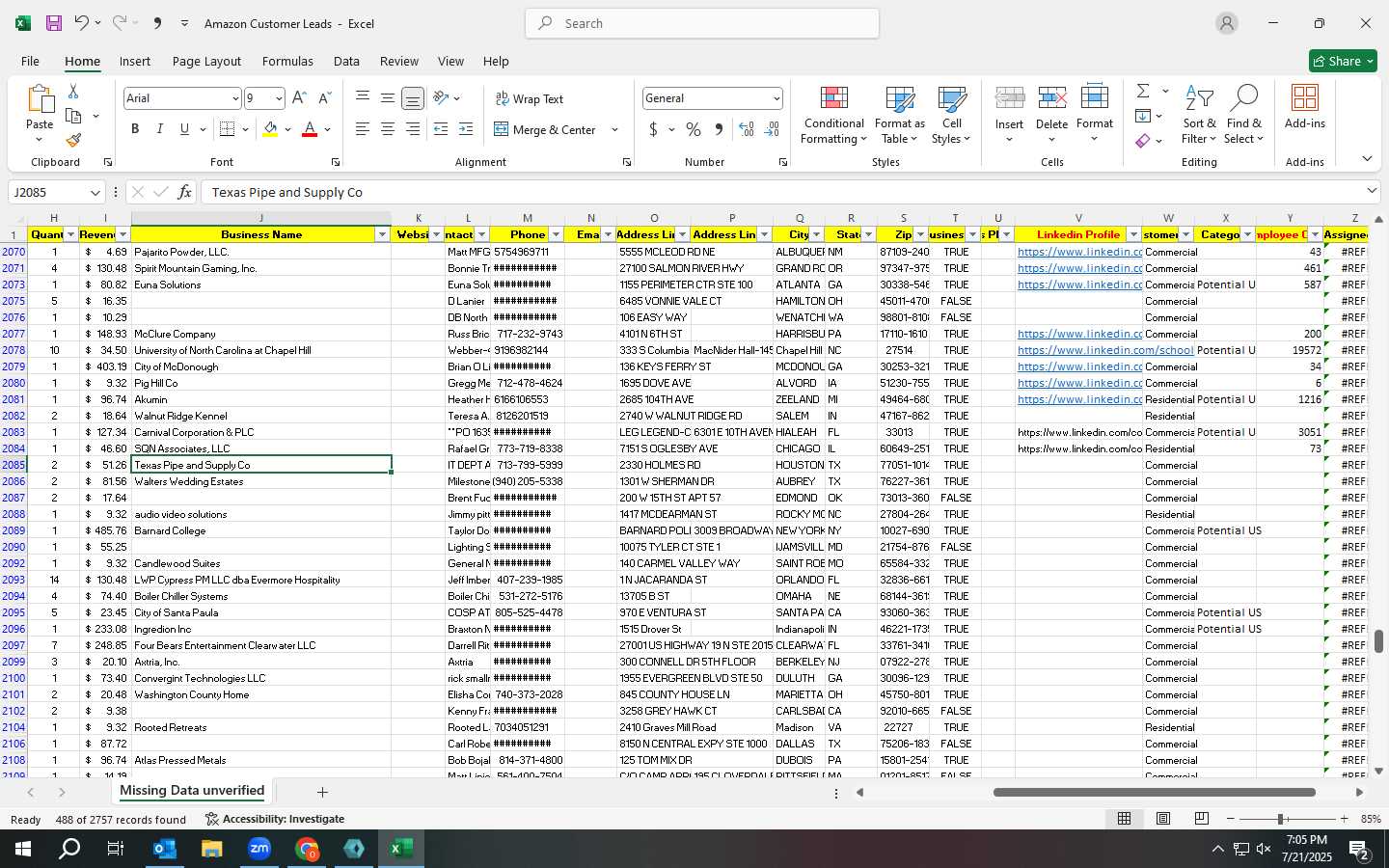Click the Center align icon
The height and width of the screenshot is (868, 1389).
(388, 129)
